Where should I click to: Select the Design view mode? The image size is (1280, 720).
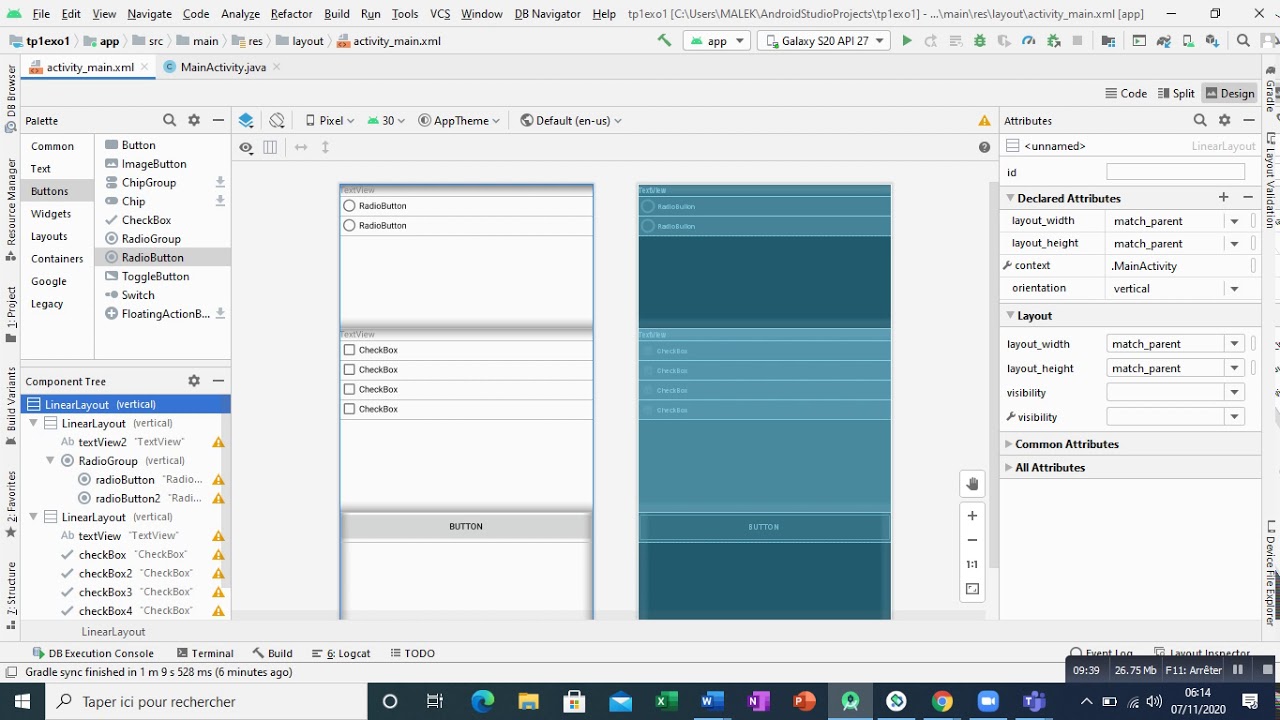(x=1230, y=93)
